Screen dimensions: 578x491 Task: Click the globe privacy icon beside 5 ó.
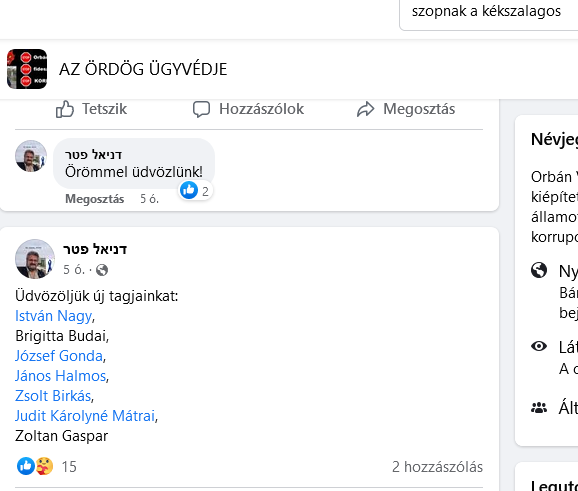tap(102, 270)
